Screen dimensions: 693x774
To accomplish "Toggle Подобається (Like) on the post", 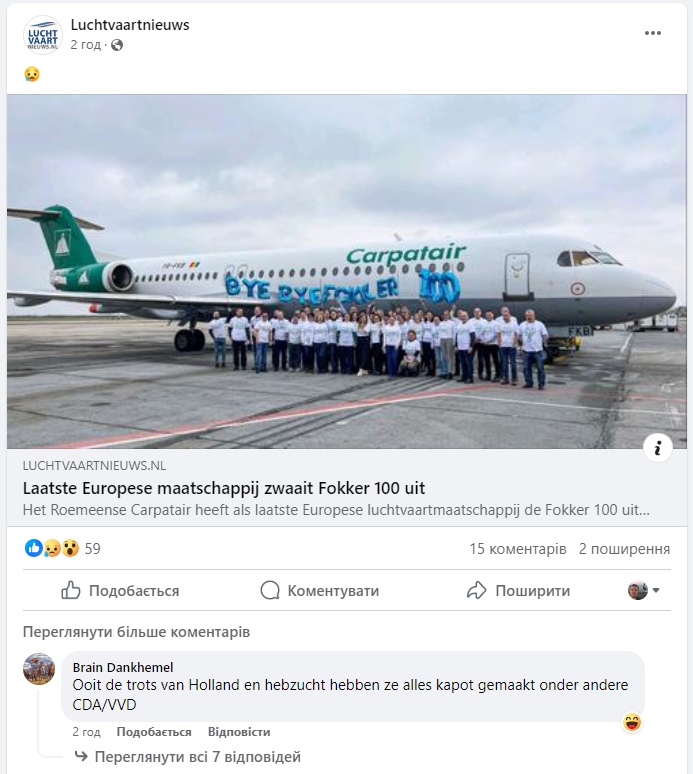I will 120,590.
